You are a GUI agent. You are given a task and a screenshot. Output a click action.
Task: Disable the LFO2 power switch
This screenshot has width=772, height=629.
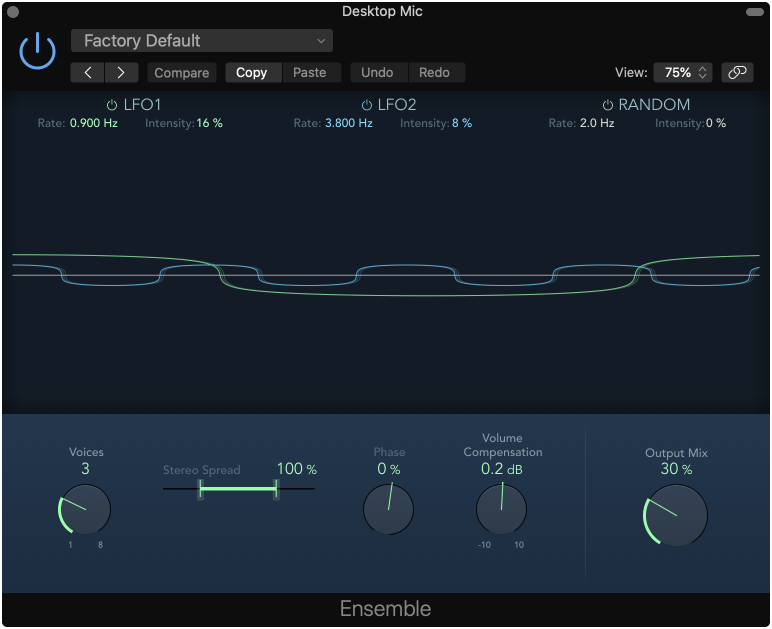pos(367,105)
